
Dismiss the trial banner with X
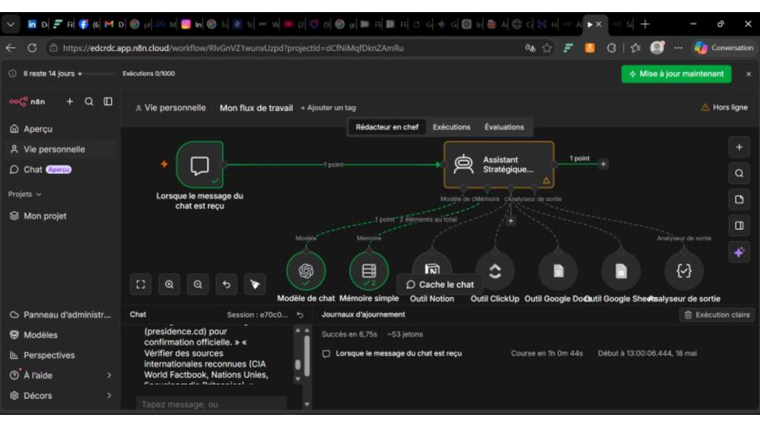(x=749, y=74)
